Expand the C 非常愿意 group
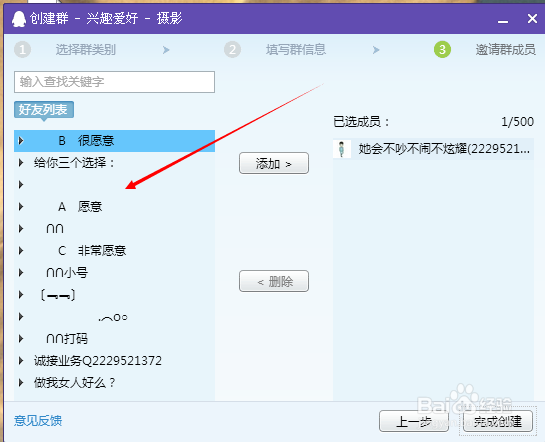The height and width of the screenshot is (442, 545). click(21, 251)
